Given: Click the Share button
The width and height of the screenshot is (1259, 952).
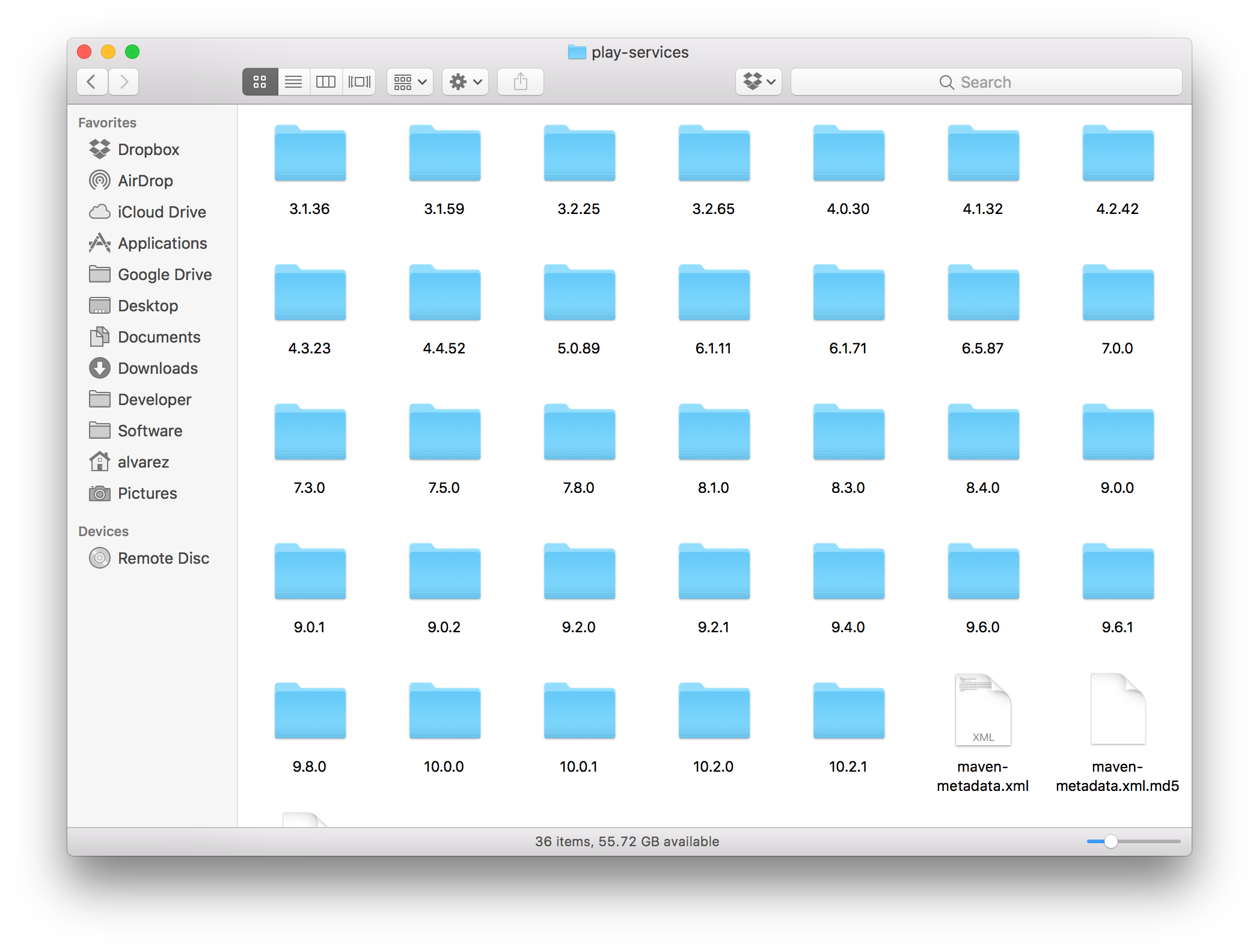Looking at the screenshot, I should tap(521, 82).
